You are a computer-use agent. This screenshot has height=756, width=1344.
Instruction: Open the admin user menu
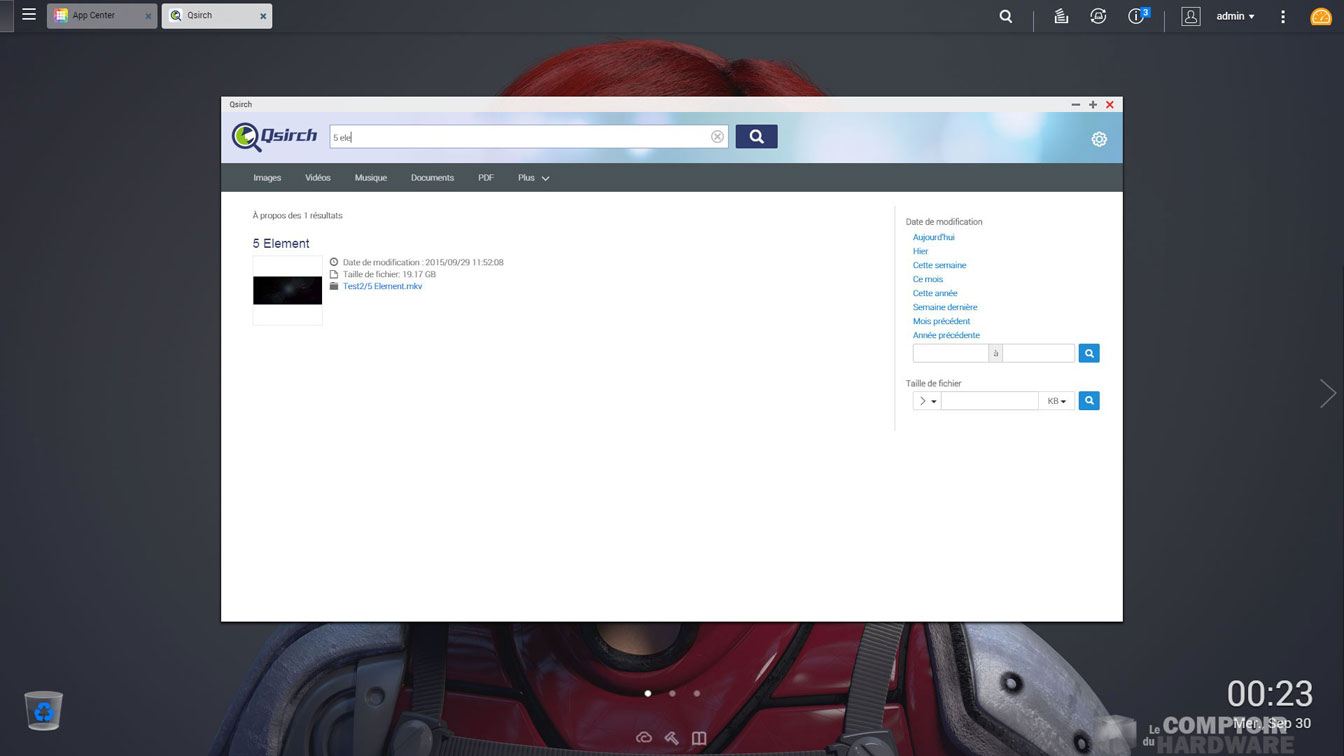tap(1235, 16)
